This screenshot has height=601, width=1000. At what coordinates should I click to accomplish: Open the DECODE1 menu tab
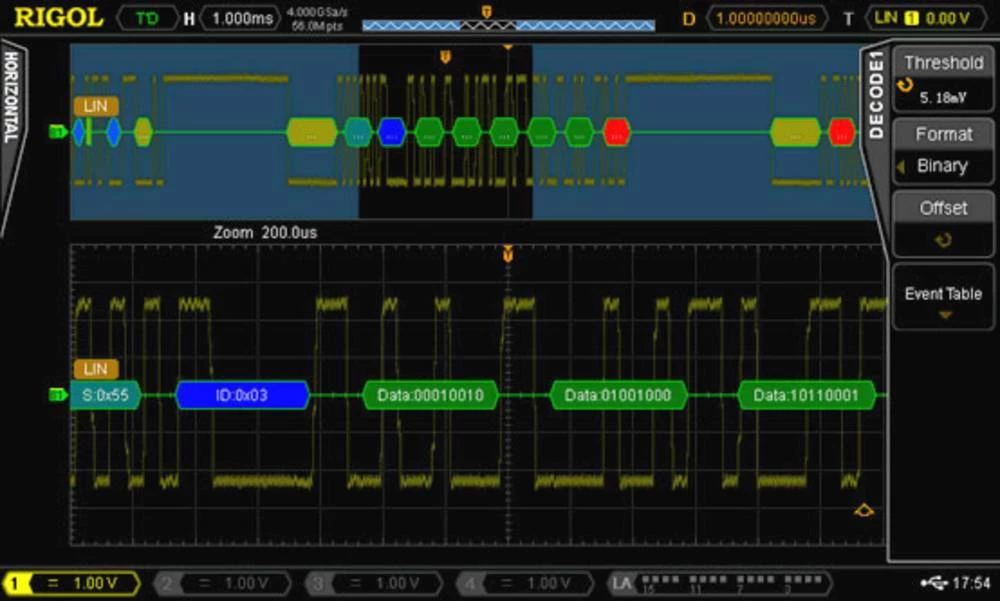(876, 97)
